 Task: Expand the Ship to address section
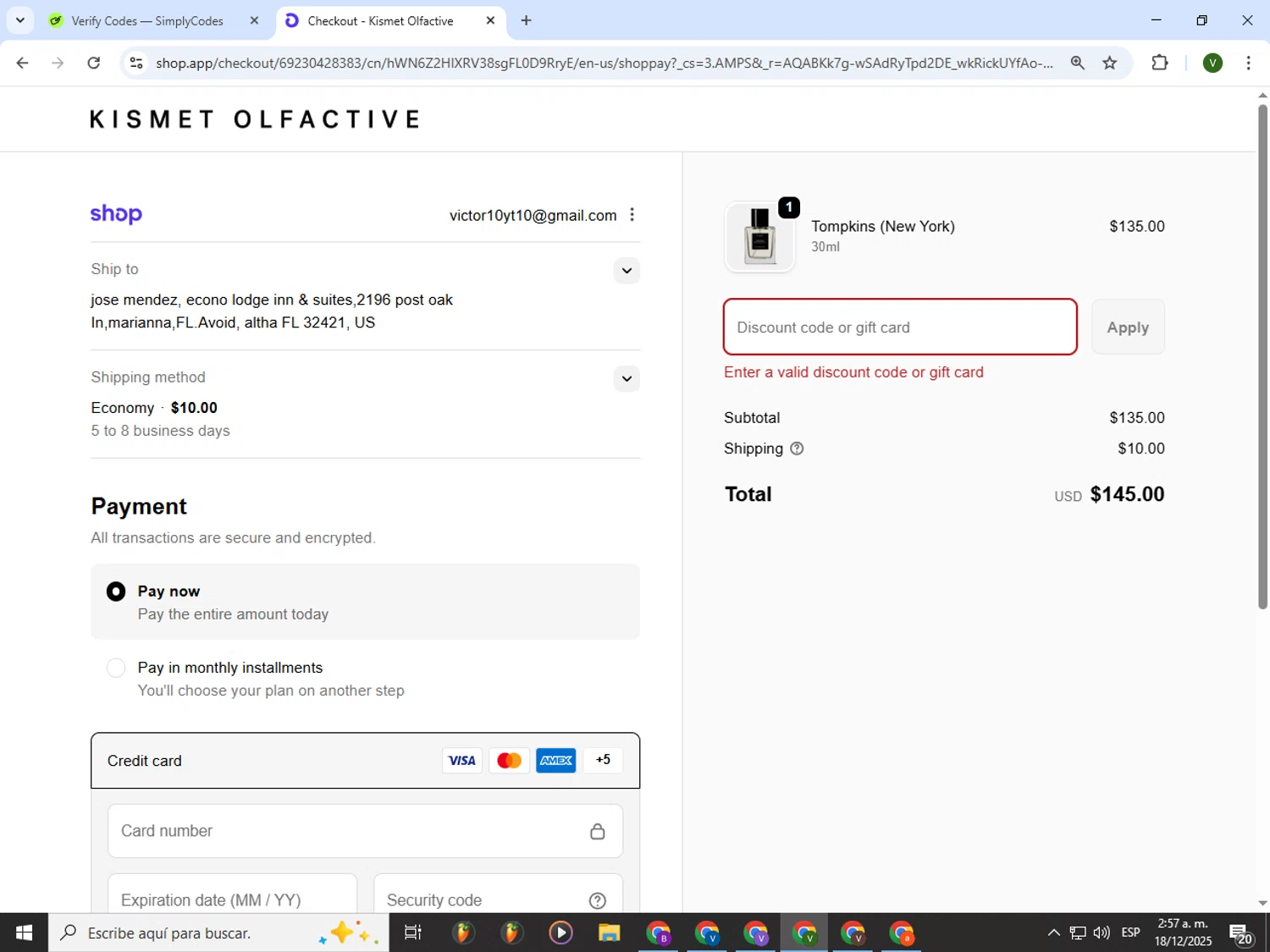tap(627, 271)
